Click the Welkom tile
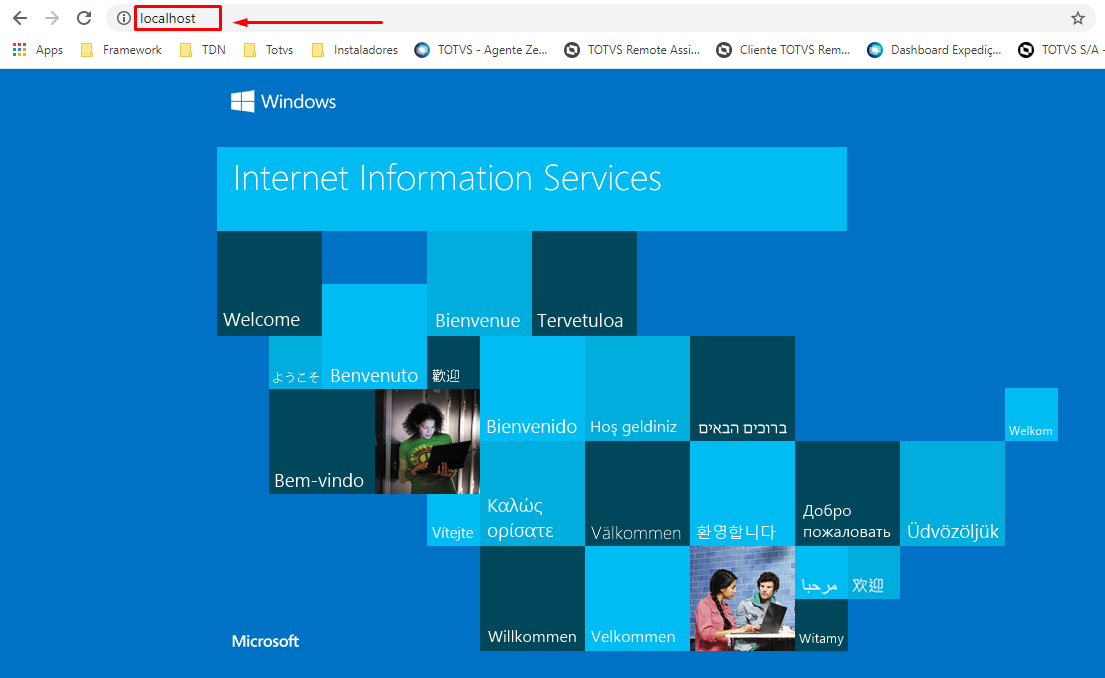The width and height of the screenshot is (1105, 678). pyautogui.click(x=1031, y=414)
